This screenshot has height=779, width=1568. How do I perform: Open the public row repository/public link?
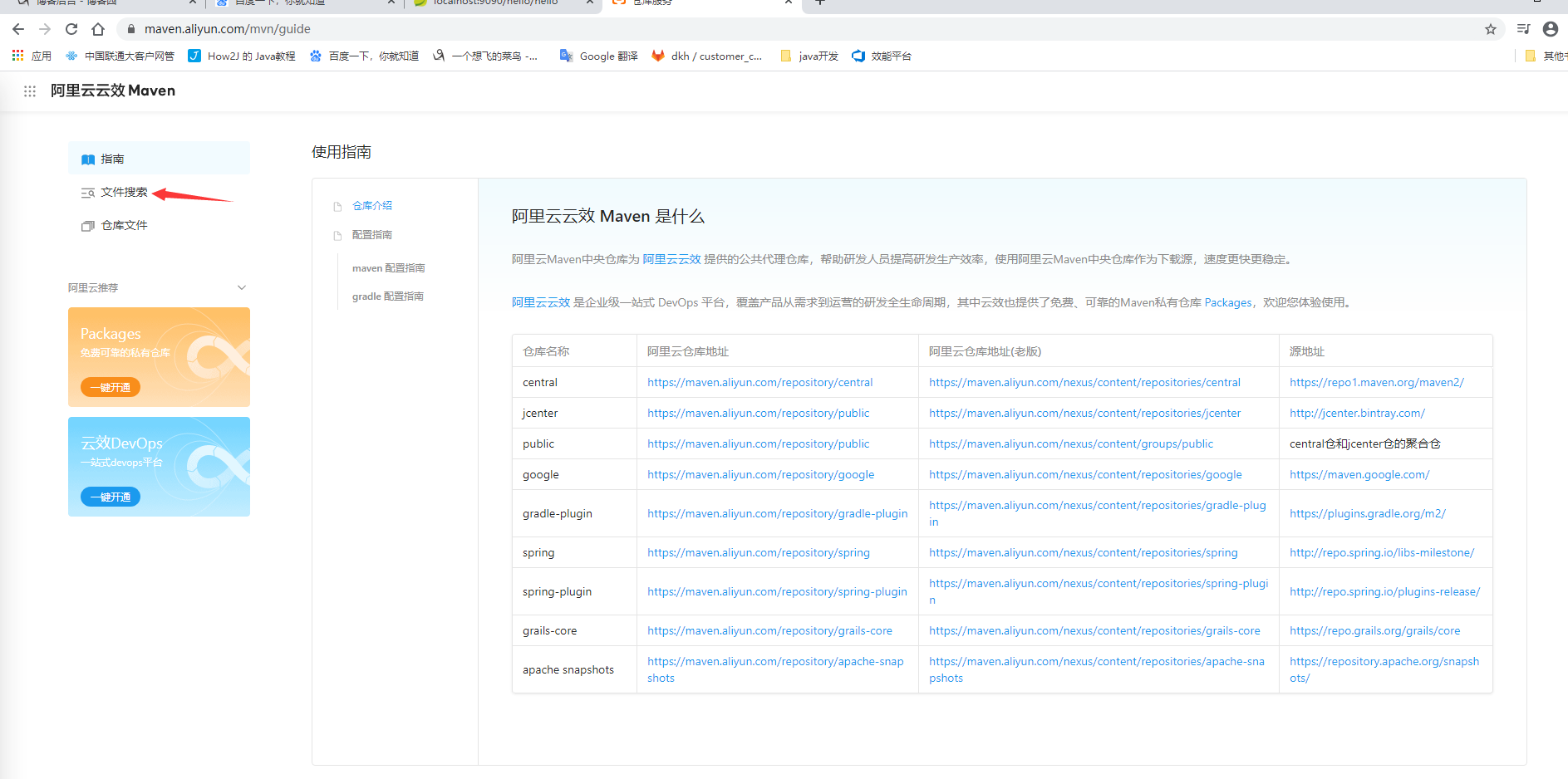pos(759,443)
